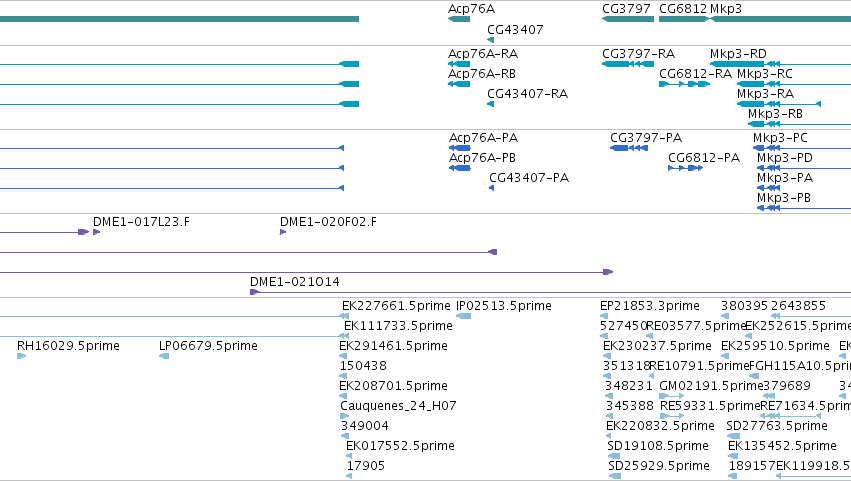Select the EP21853.3prime EST label
This screenshot has height=481, width=851.
tap(650, 306)
